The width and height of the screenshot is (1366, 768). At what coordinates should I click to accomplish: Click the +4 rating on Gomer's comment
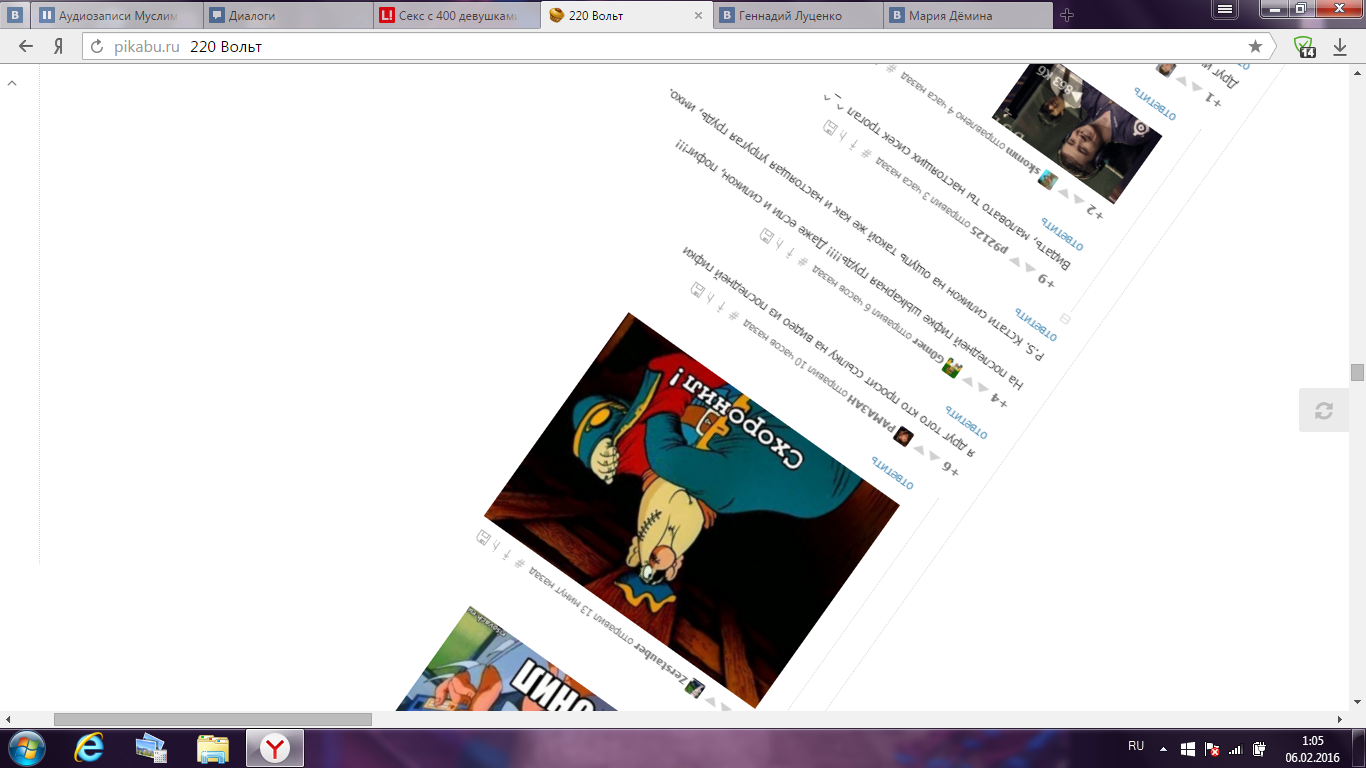click(x=997, y=402)
